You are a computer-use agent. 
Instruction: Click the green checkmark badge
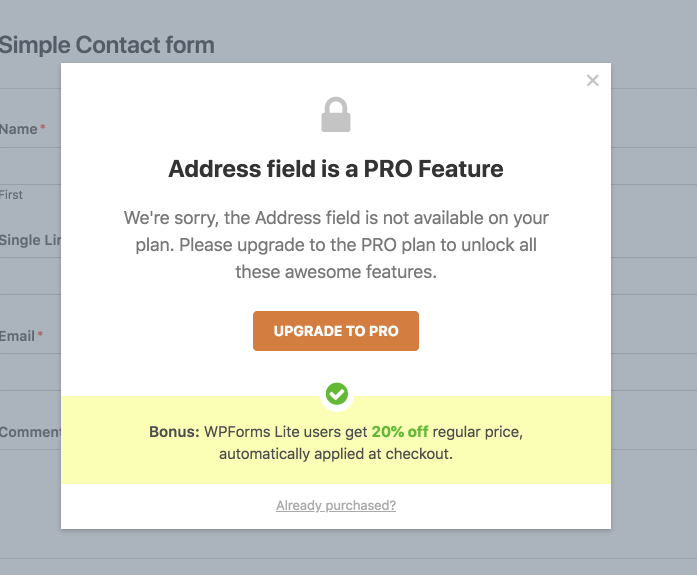pos(337,394)
